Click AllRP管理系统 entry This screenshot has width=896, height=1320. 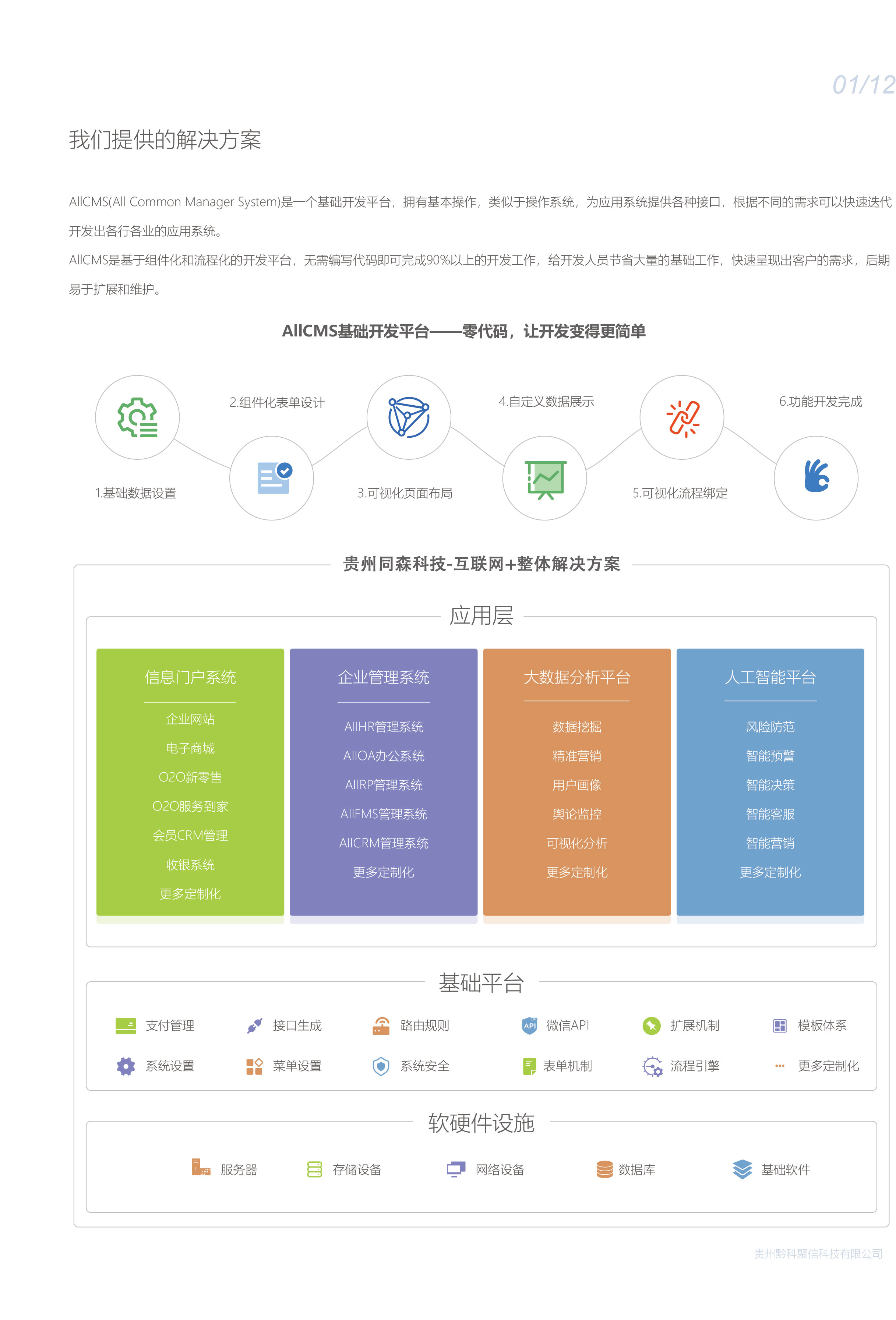384,785
